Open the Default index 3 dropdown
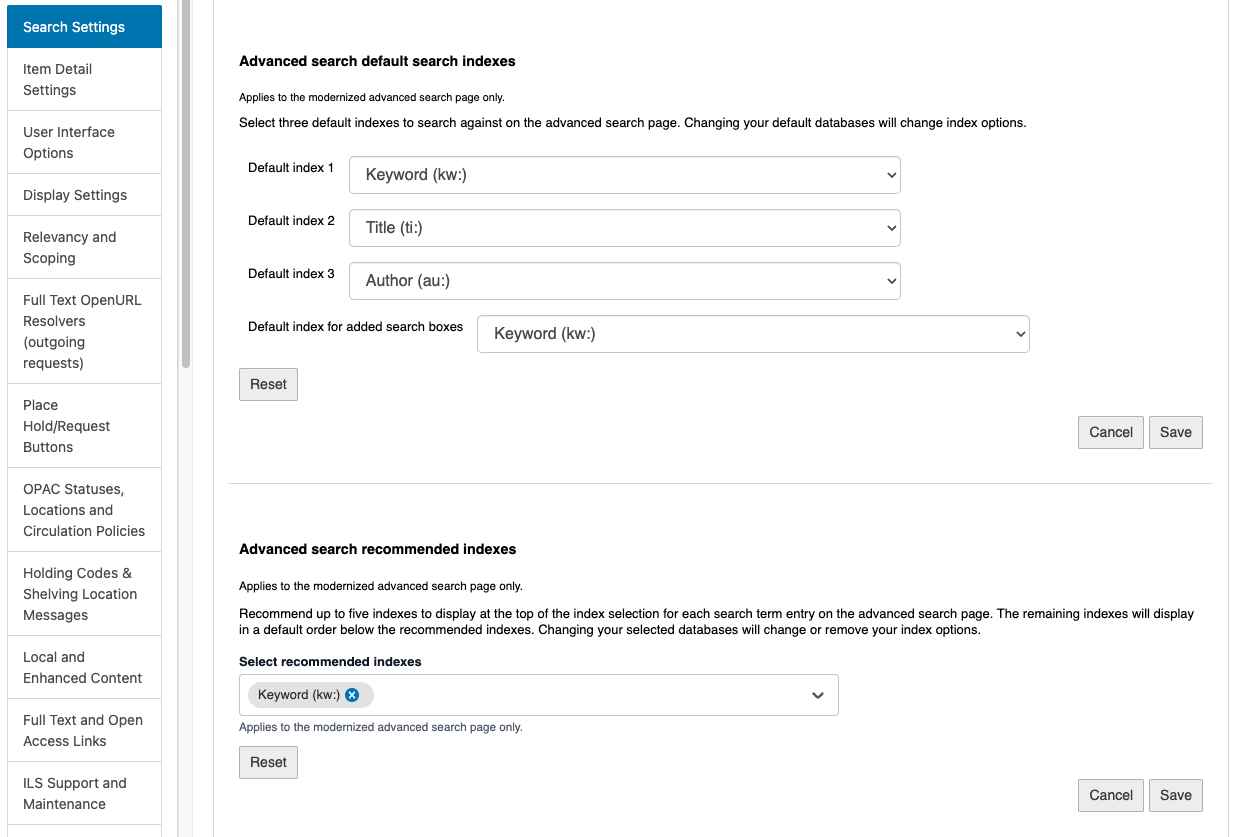The image size is (1234, 837). (624, 281)
